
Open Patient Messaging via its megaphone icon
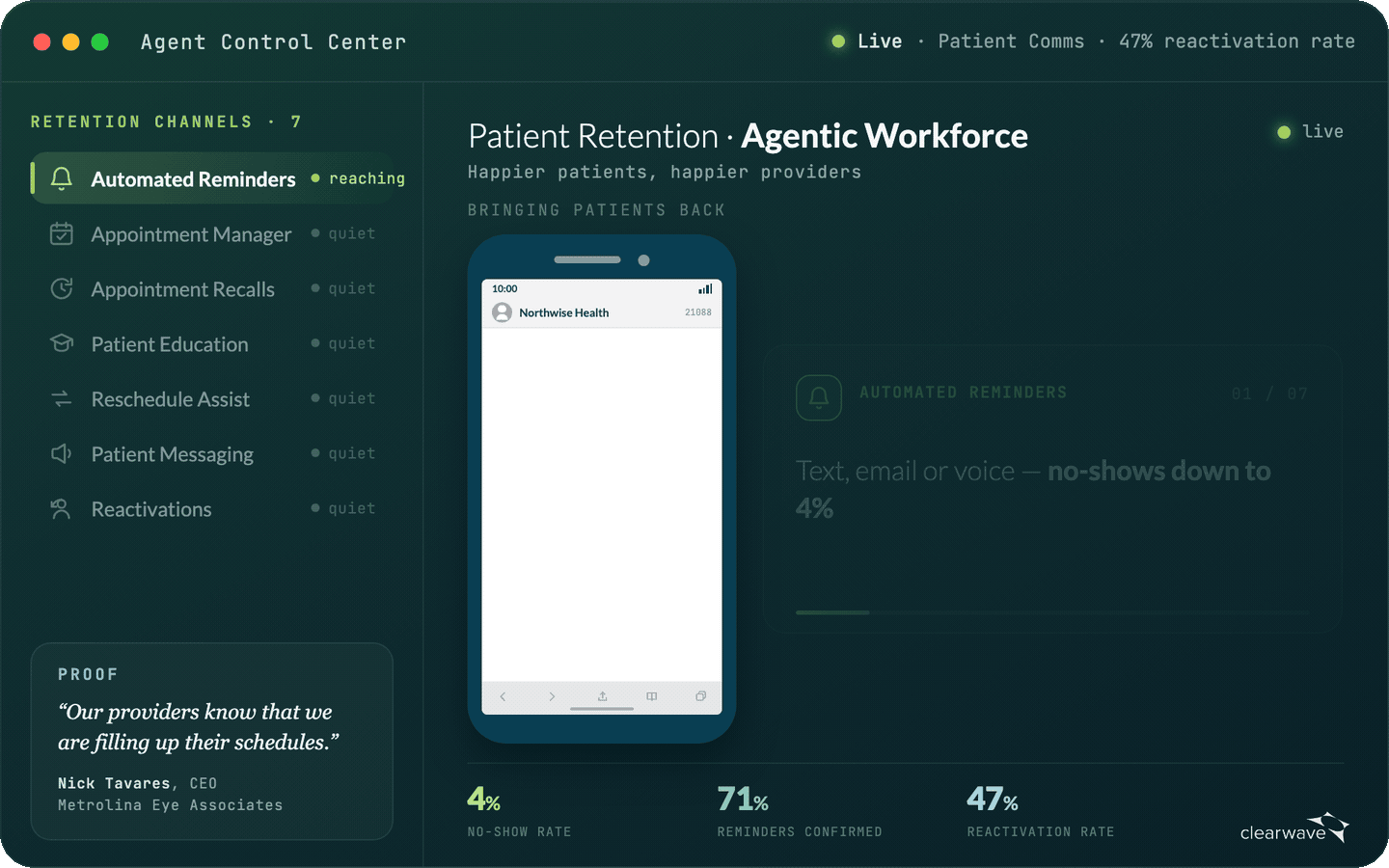62,453
